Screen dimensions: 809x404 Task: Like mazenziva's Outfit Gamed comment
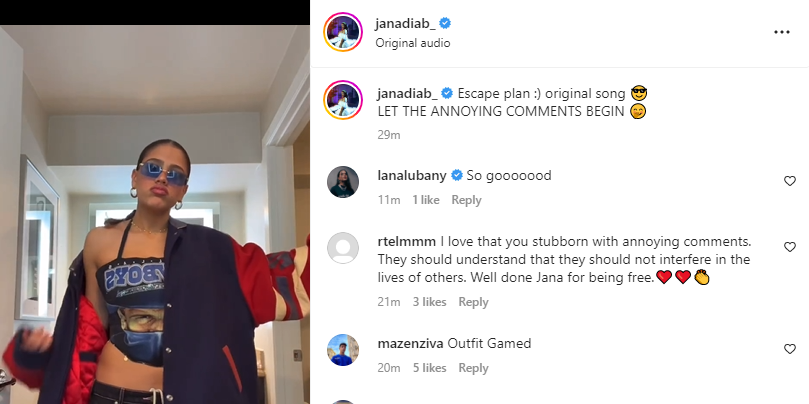[x=789, y=349]
